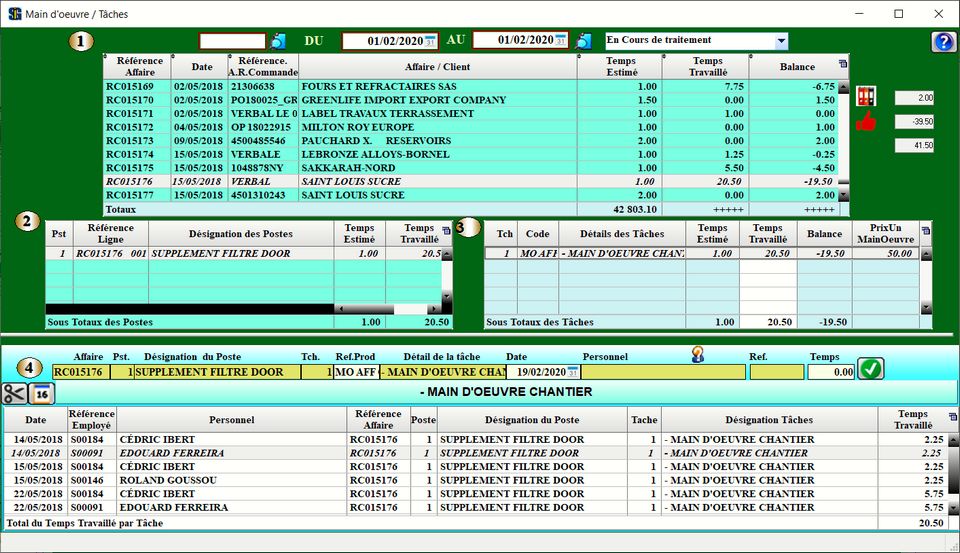
Task: Click the 41.50 value box at right
Action: click(914, 146)
